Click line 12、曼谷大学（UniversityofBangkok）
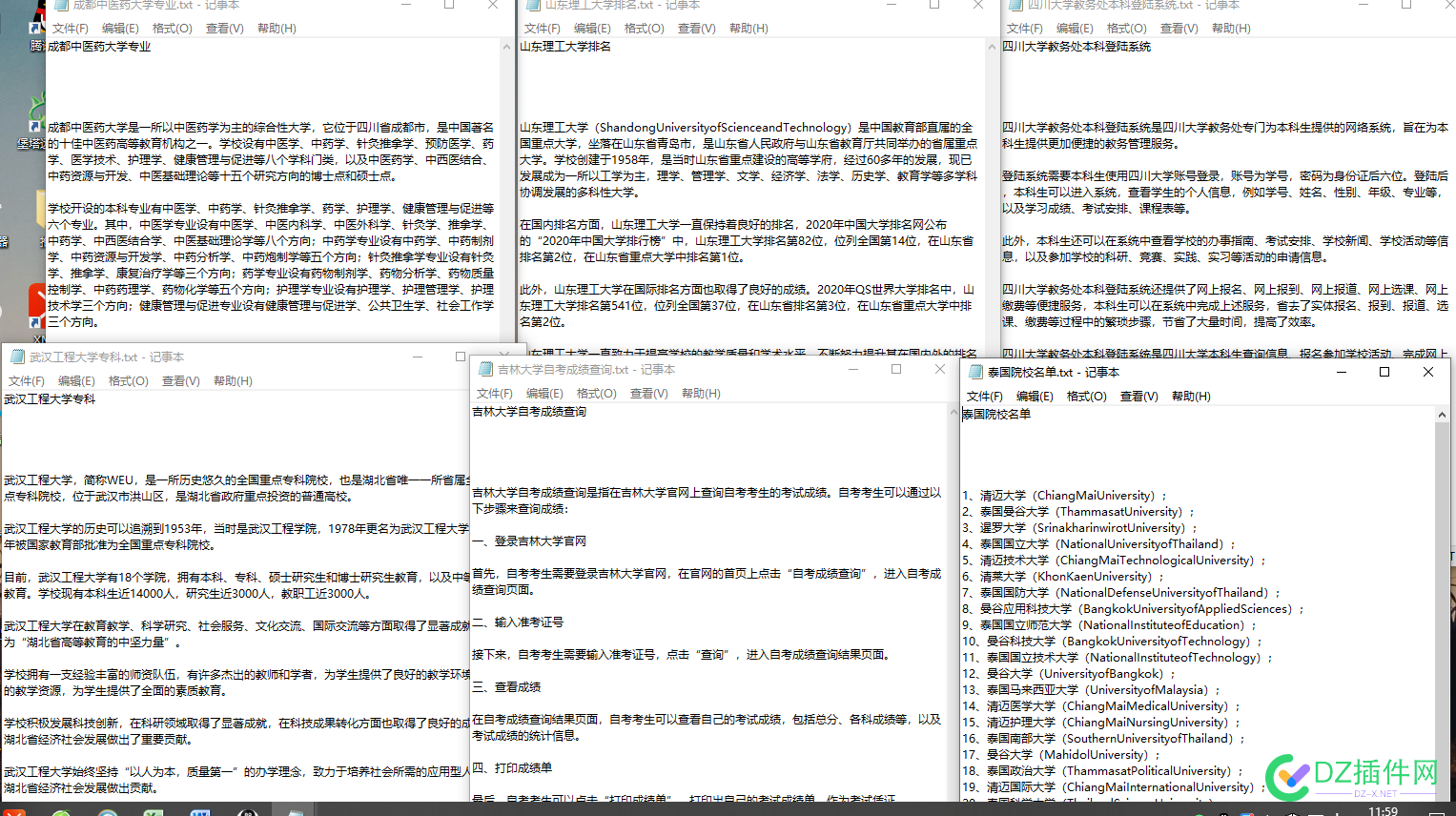Screen dimensions: 1456x816 click(x=1070, y=674)
